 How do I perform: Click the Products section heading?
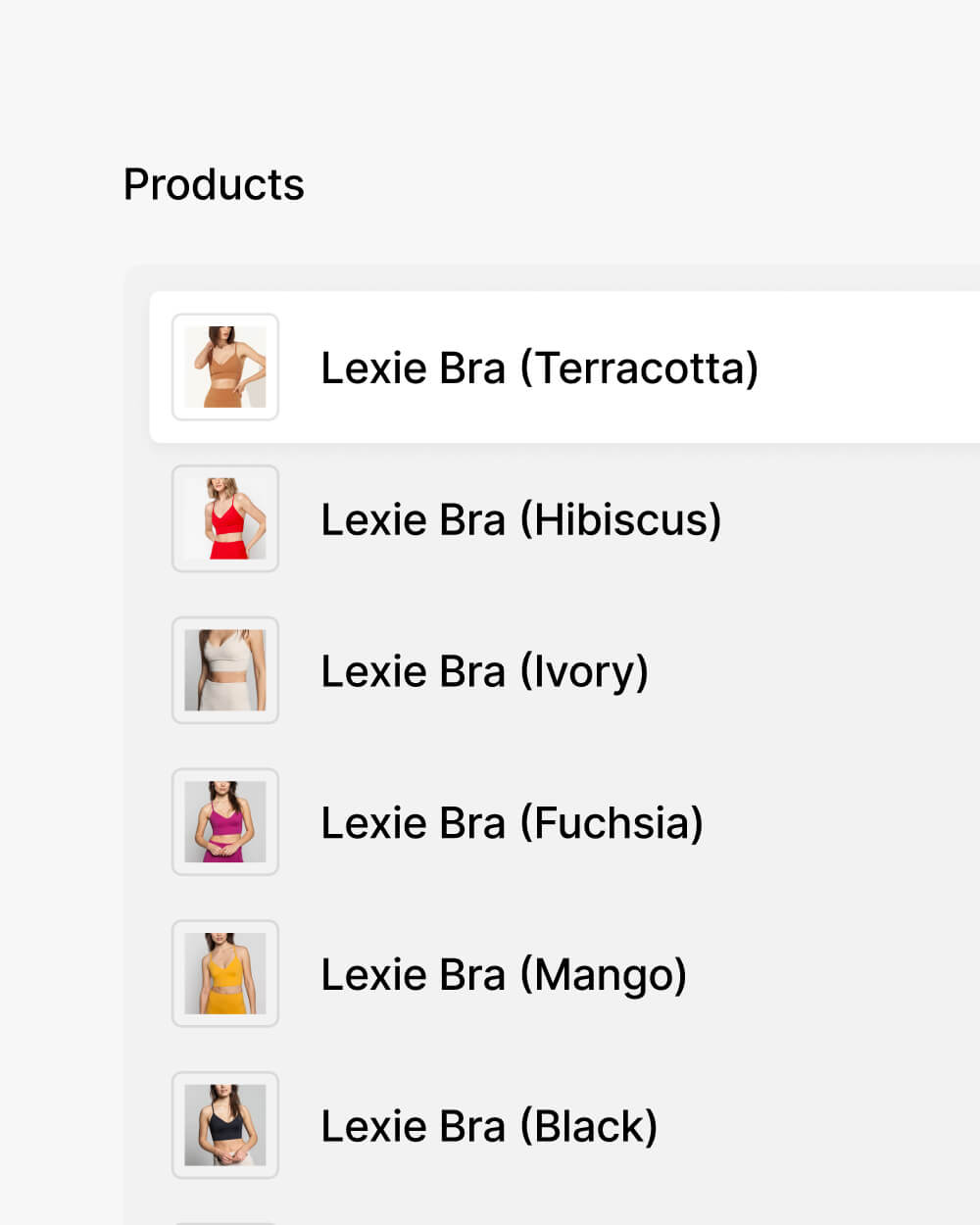click(x=214, y=184)
